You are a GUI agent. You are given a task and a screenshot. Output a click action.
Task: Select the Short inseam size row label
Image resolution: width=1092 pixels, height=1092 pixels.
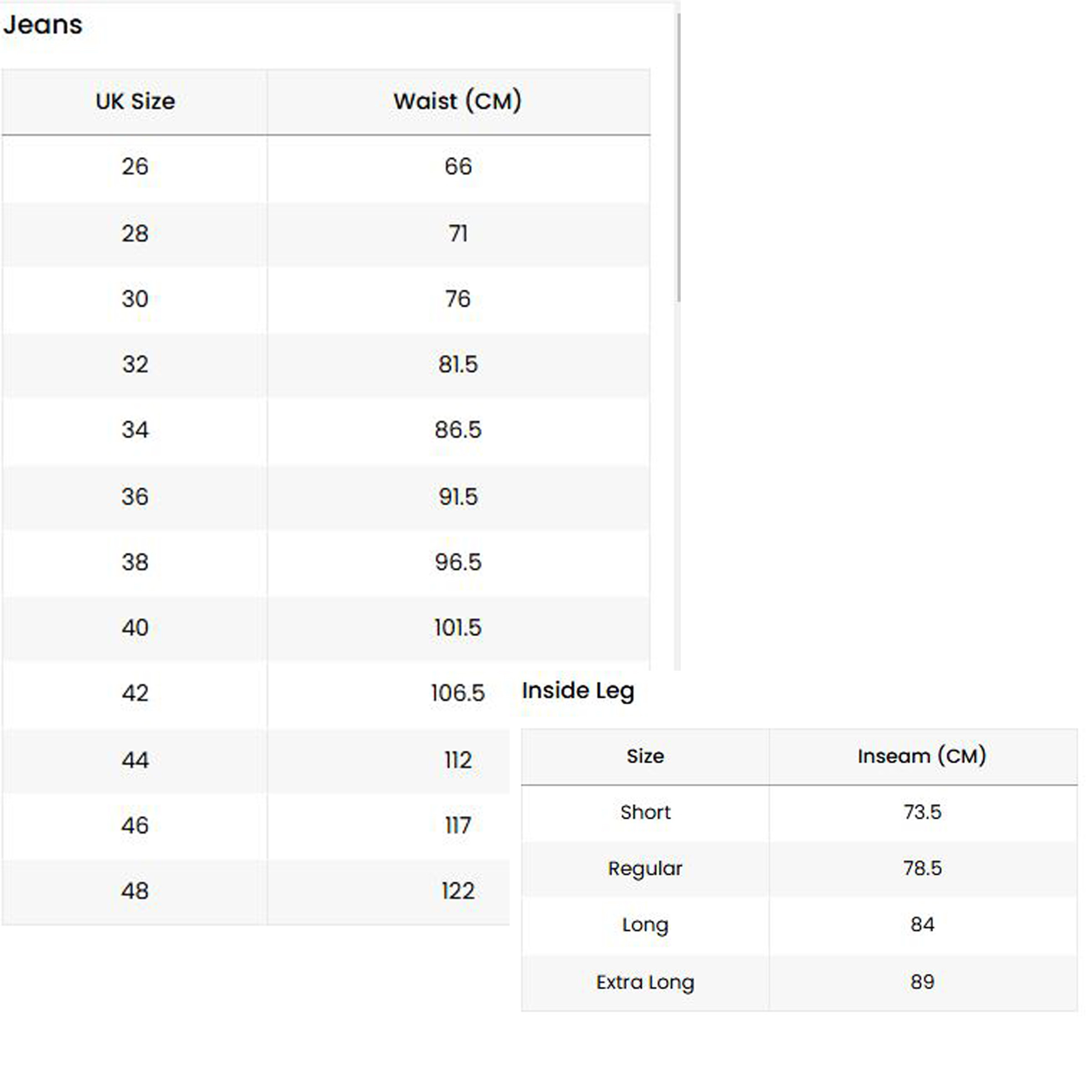(645, 812)
